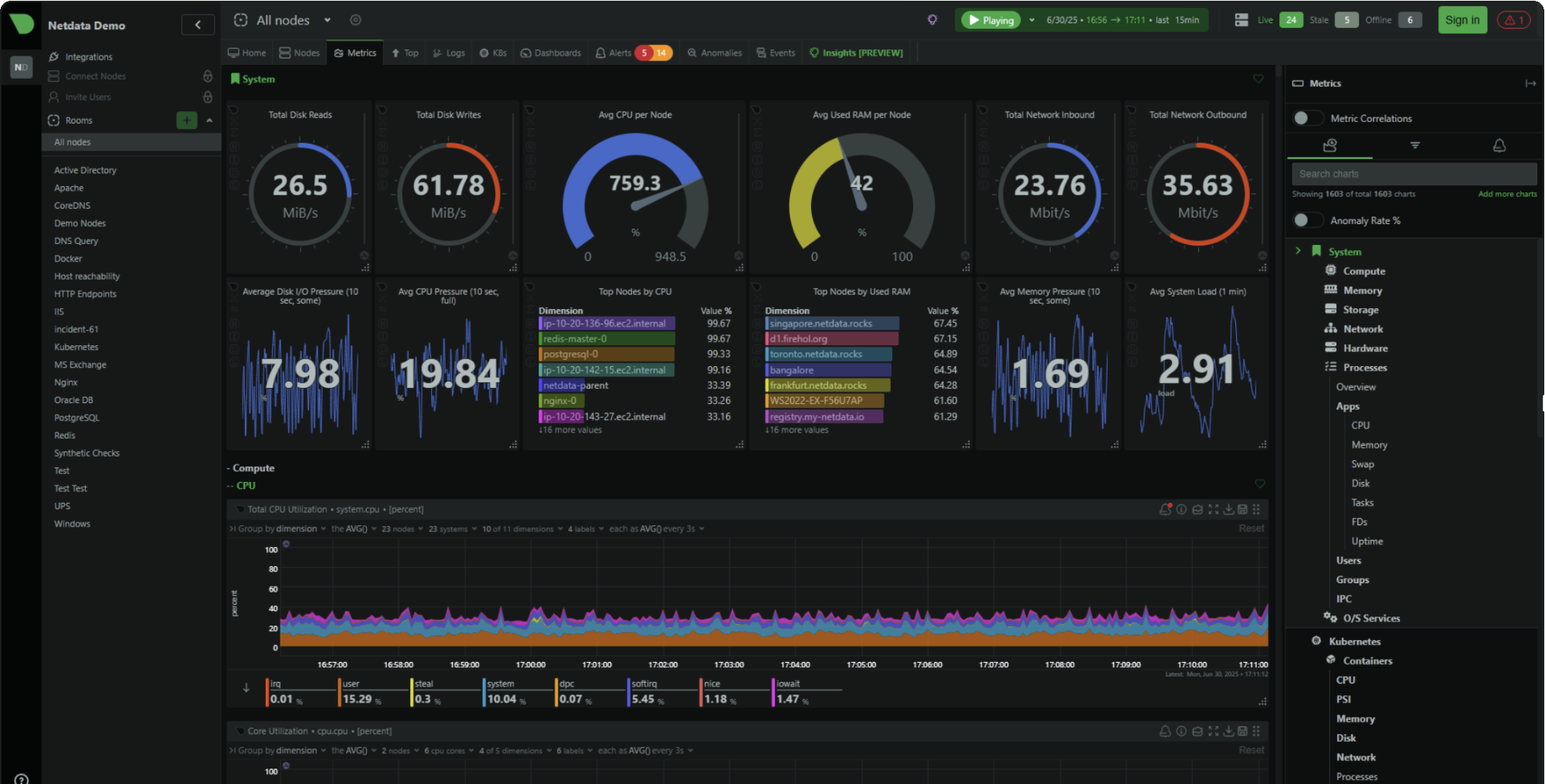
Task: Click the Search charts input field
Action: tap(1414, 174)
